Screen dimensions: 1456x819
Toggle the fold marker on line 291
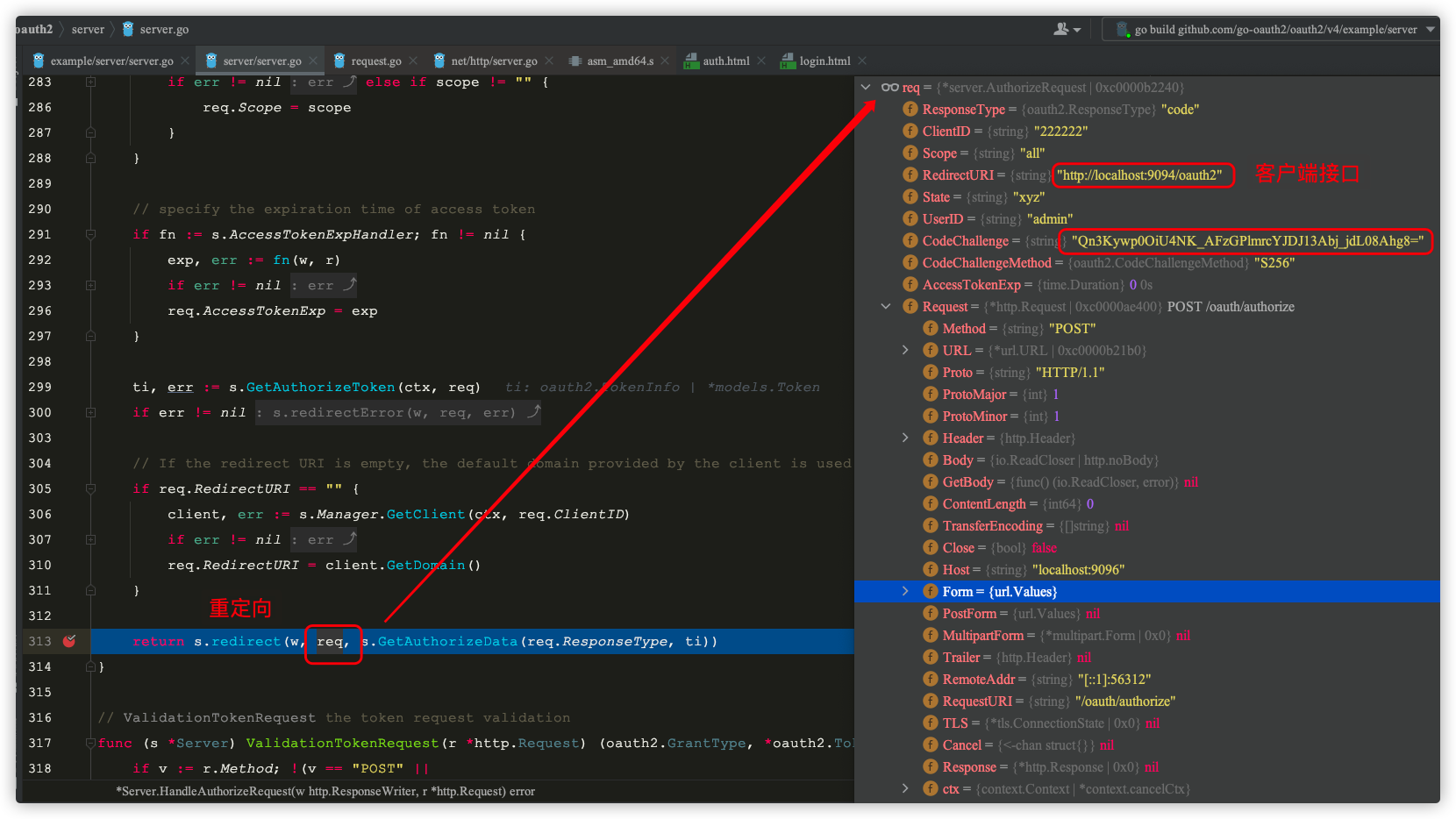coord(90,234)
